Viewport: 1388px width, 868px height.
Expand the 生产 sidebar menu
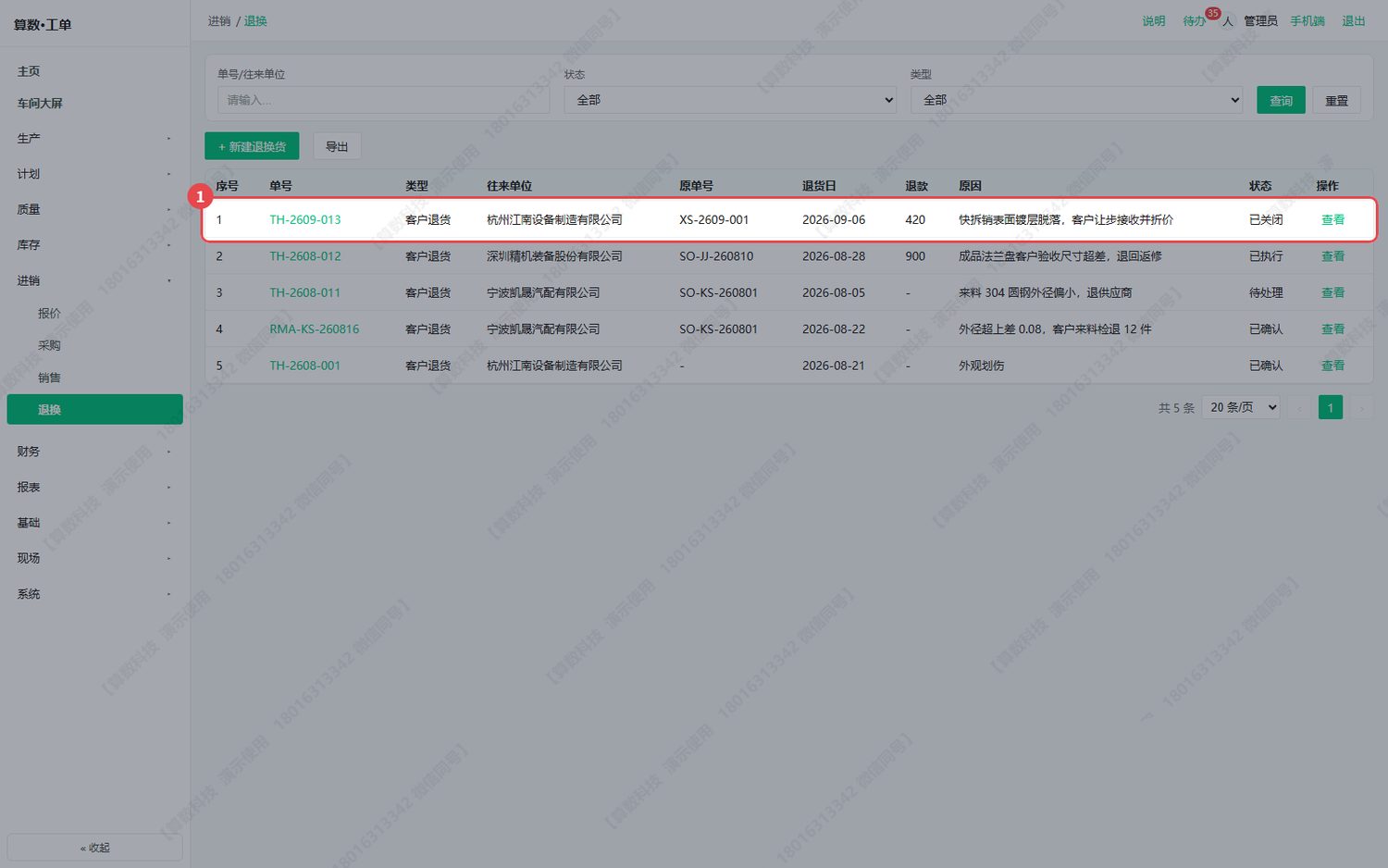click(x=94, y=139)
